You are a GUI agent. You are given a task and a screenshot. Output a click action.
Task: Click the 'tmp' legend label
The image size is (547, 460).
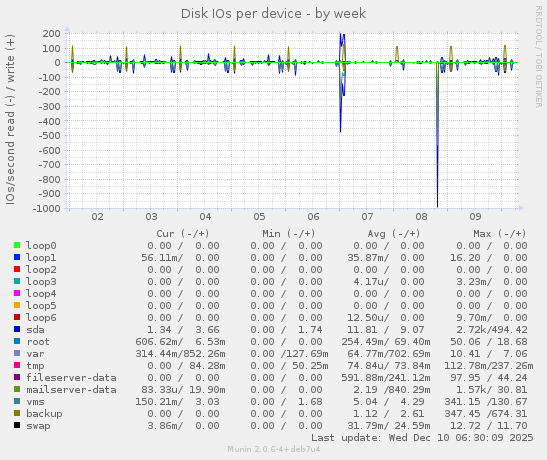point(35,366)
